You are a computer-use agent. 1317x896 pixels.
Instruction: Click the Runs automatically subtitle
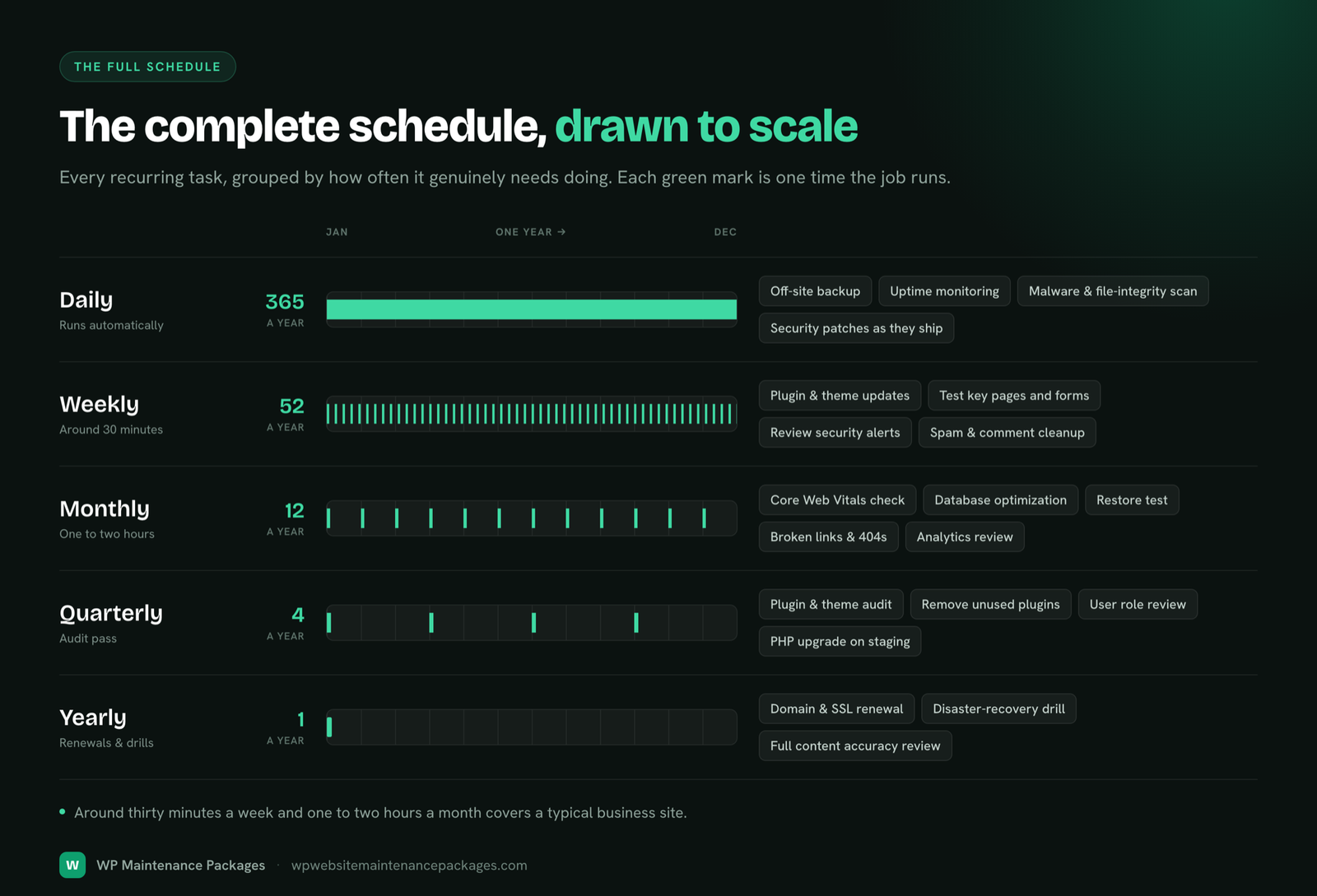(x=111, y=326)
